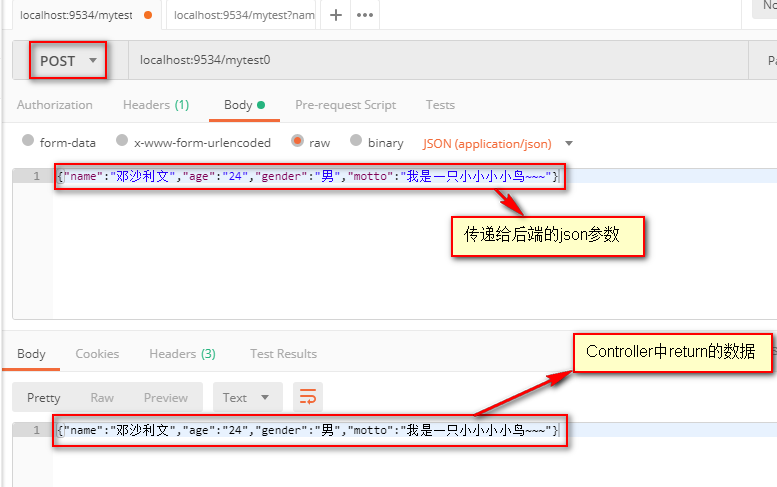Image resolution: width=777 pixels, height=487 pixels.
Task: Open the response Cookies tab
Action: click(97, 354)
